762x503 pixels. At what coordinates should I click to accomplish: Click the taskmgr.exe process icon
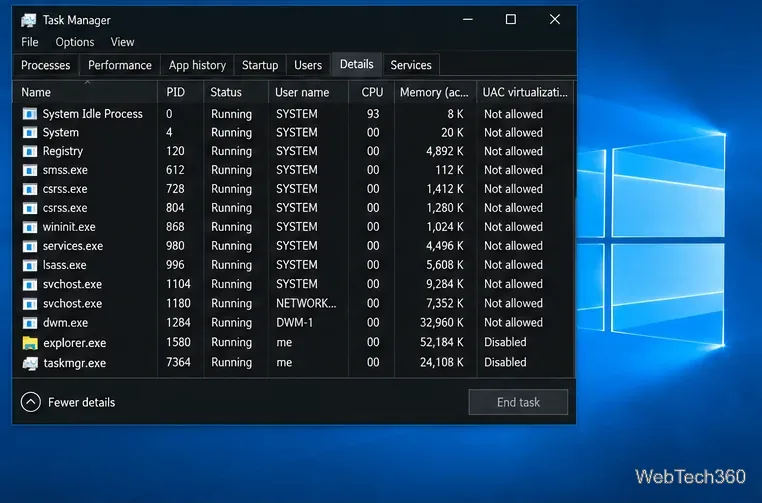(x=30, y=363)
